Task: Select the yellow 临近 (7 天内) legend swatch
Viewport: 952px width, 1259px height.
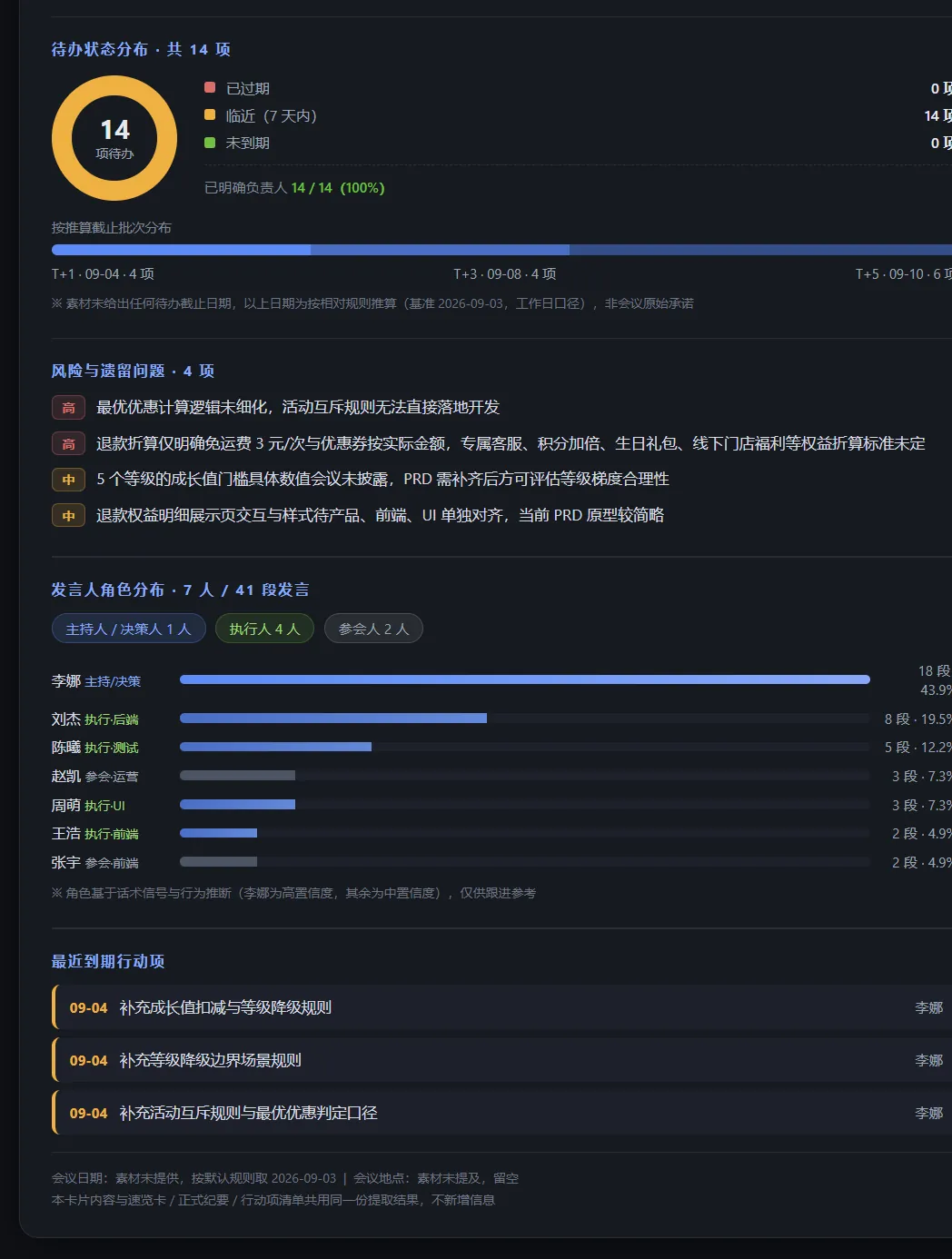Action: tap(210, 114)
